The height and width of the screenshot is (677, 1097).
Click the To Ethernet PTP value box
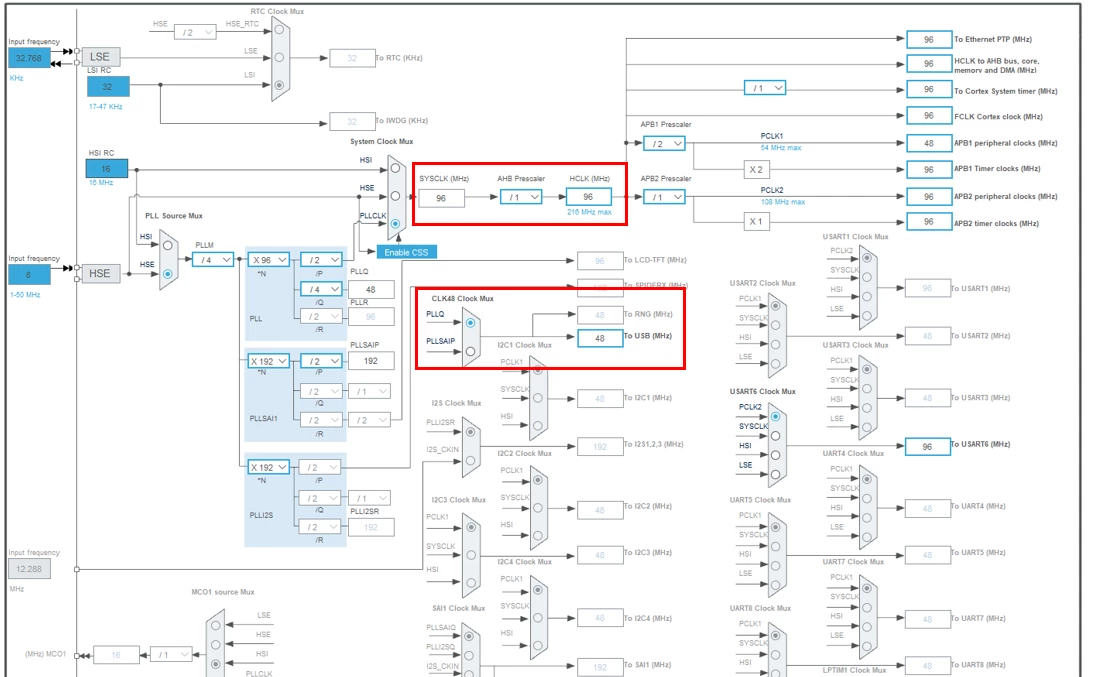coord(929,40)
